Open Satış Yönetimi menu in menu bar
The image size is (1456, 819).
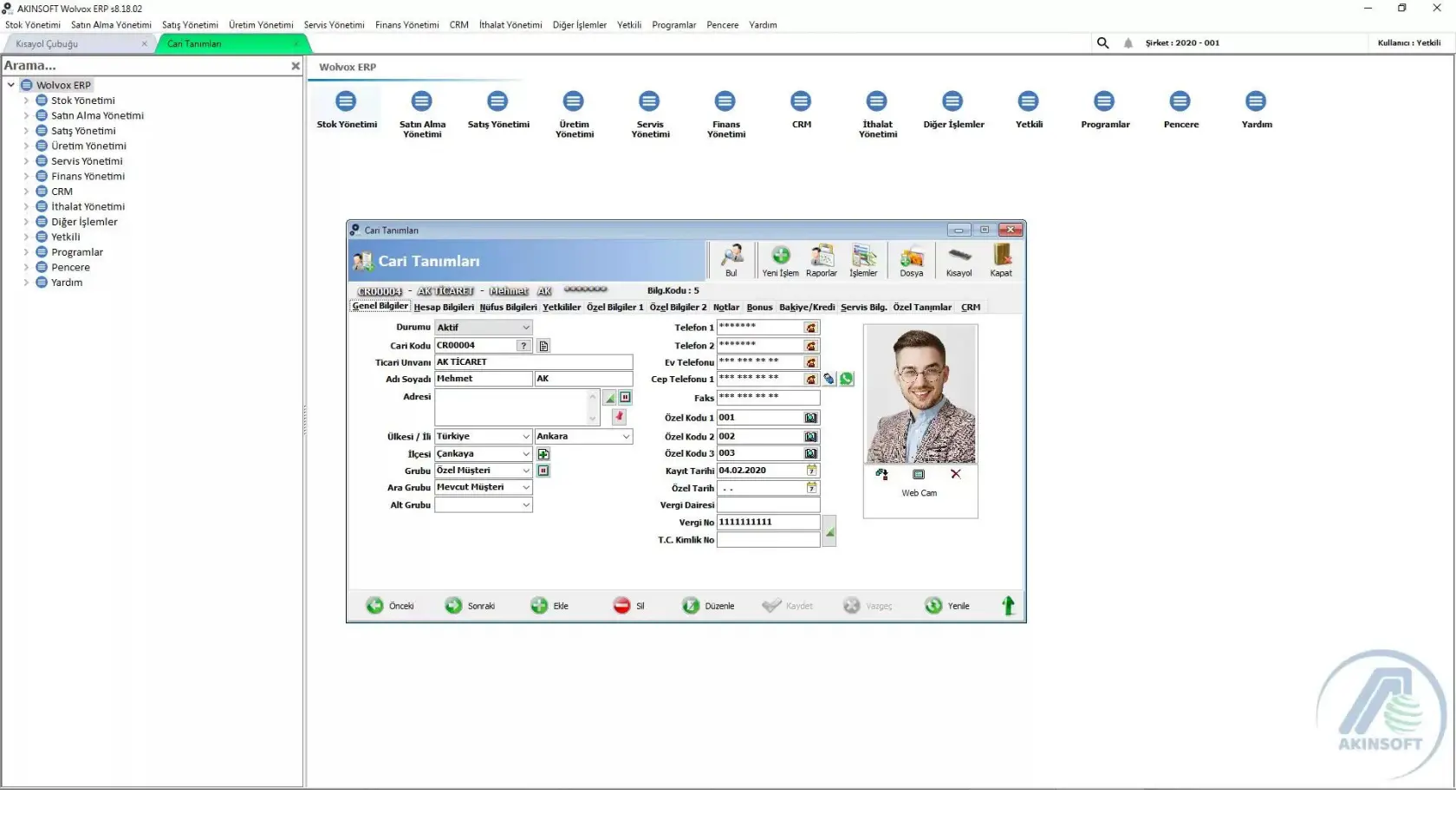tap(190, 25)
